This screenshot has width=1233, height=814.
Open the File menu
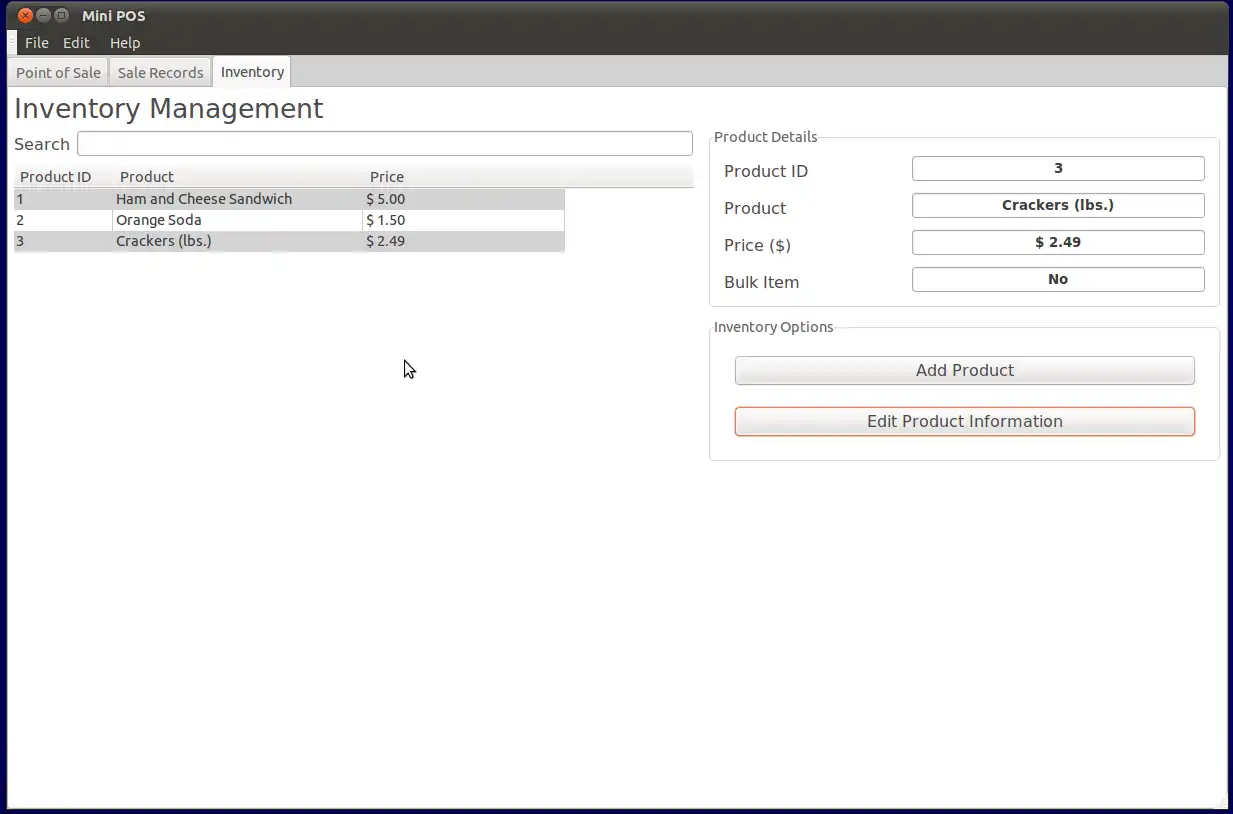click(x=37, y=43)
